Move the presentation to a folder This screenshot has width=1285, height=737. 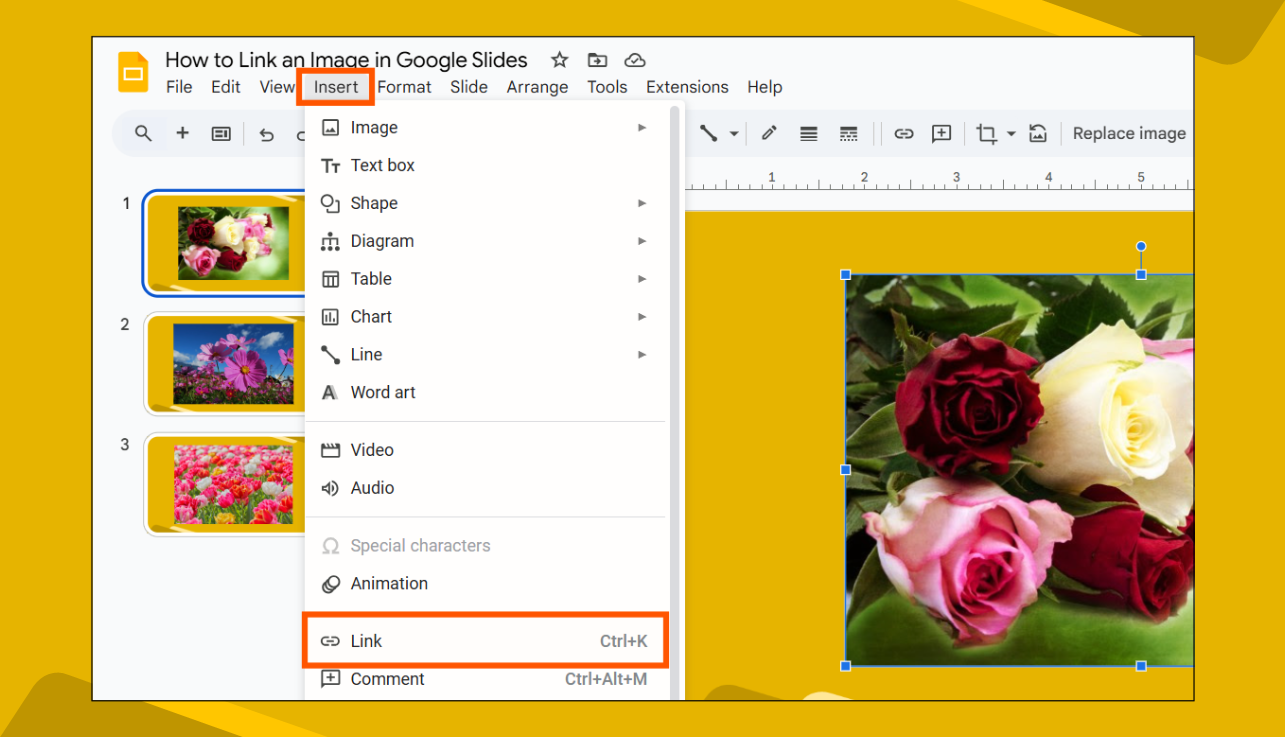click(x=597, y=60)
